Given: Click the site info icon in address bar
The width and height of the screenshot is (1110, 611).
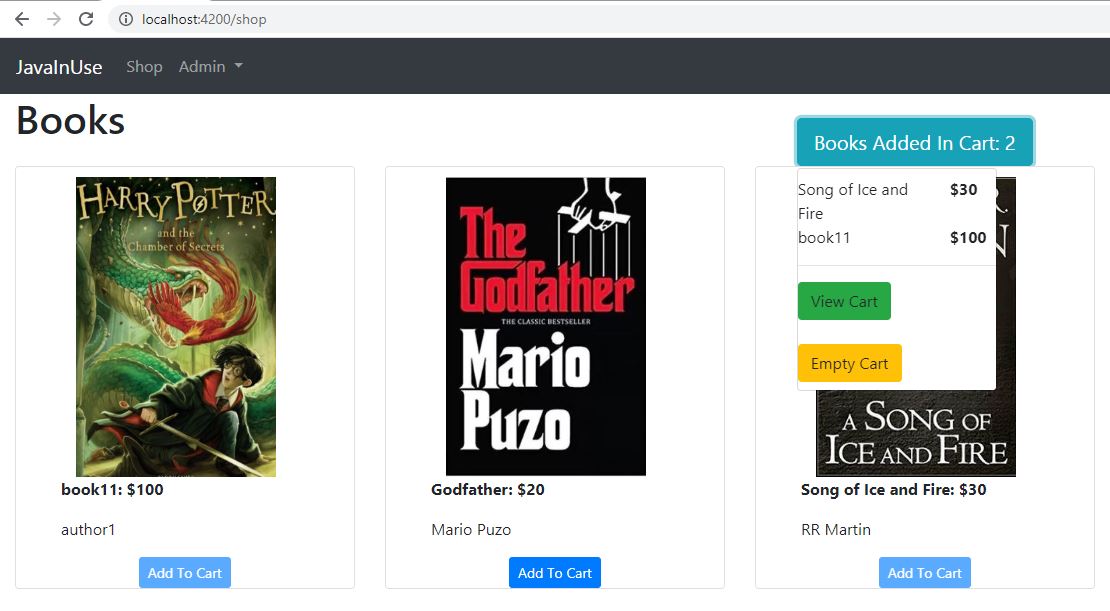Looking at the screenshot, I should (x=125, y=19).
